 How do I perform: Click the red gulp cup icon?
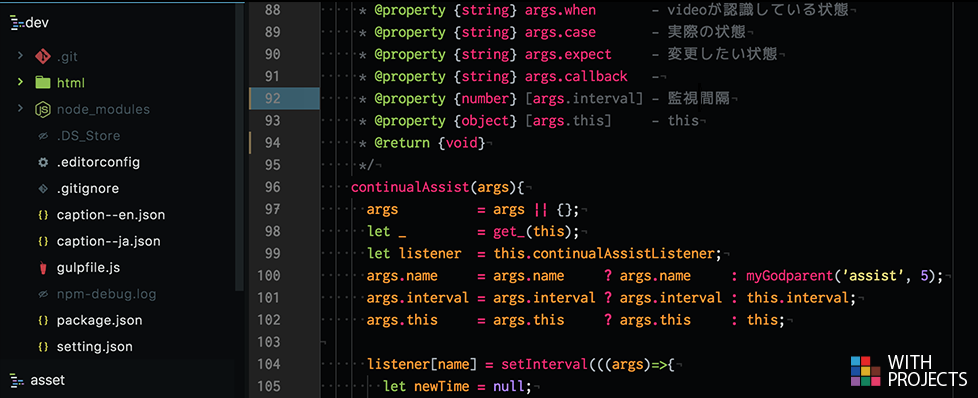[x=42, y=268]
